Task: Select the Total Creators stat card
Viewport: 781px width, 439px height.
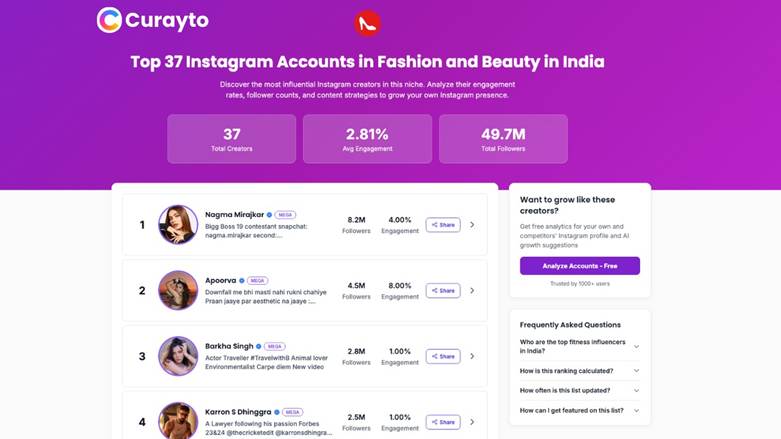Action: [x=231, y=139]
